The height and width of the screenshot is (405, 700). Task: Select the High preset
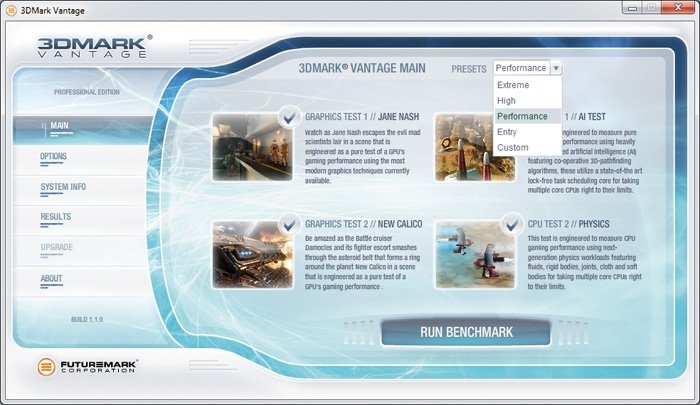click(527, 100)
